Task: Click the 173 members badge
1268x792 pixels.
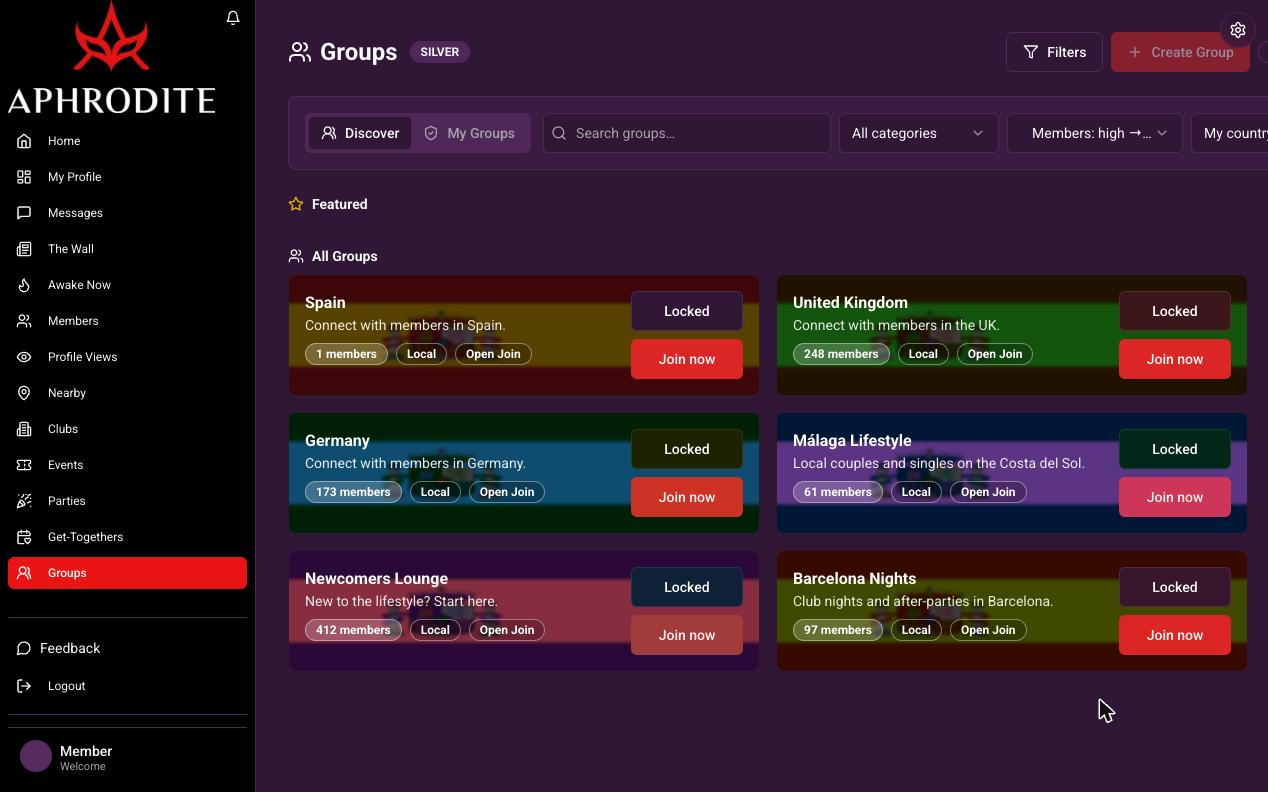Action: point(353,492)
